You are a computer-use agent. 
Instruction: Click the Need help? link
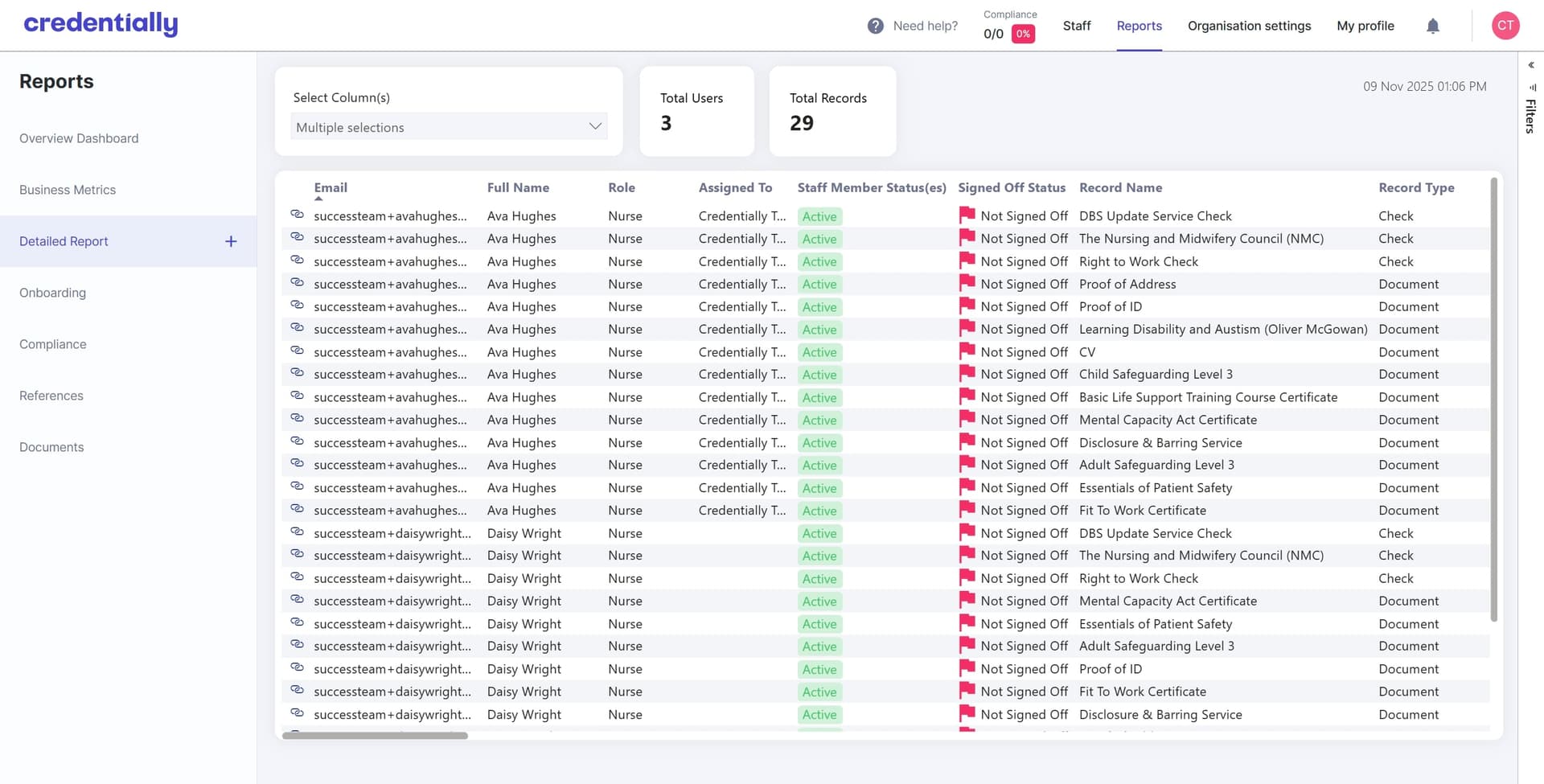click(926, 26)
